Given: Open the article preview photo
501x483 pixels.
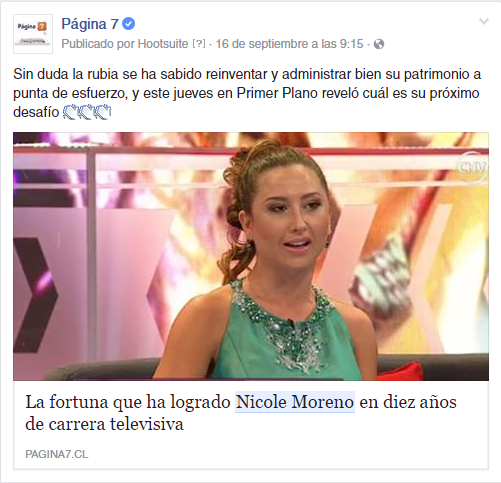Looking at the screenshot, I should point(251,256).
